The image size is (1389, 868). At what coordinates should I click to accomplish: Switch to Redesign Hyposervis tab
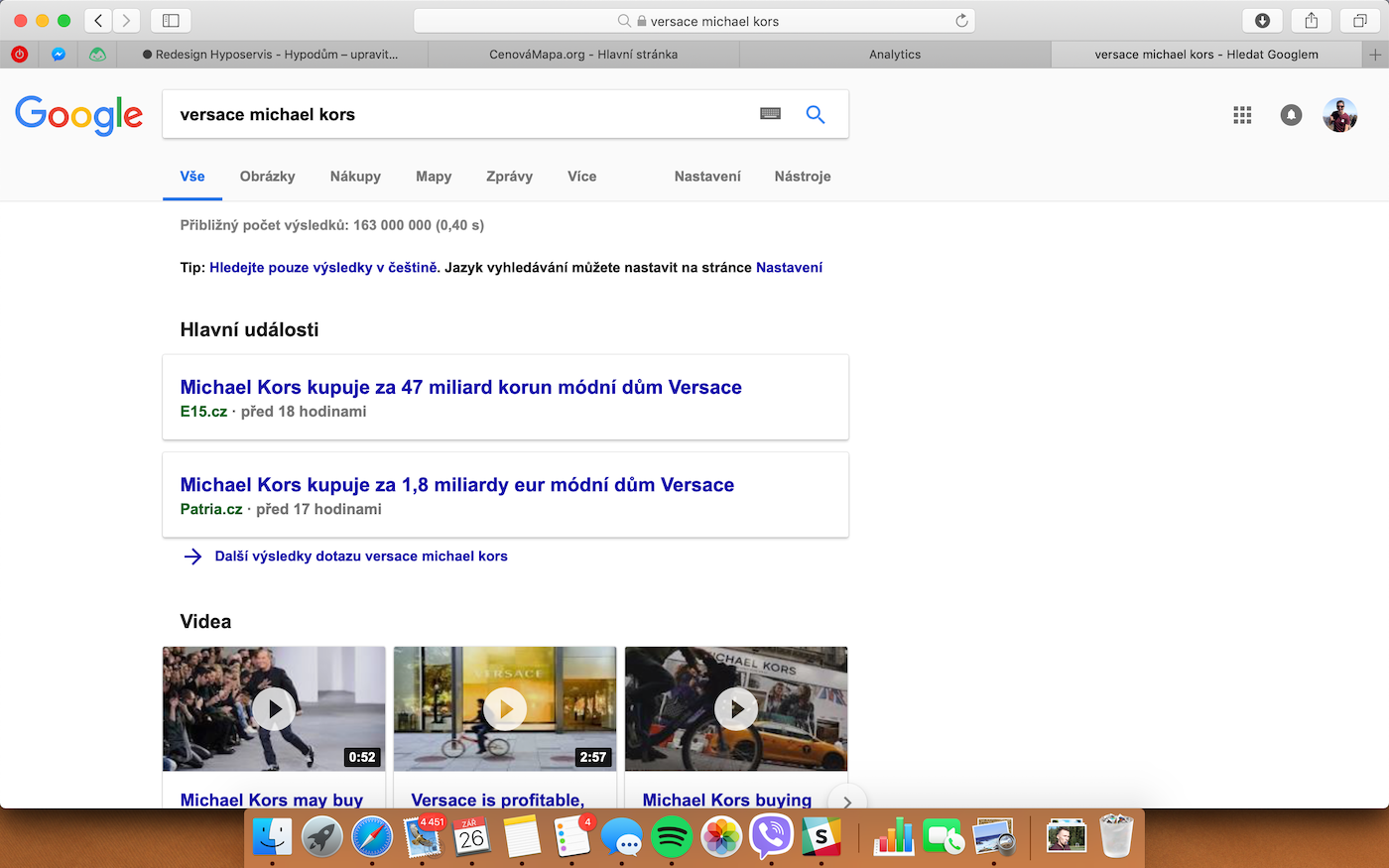(272, 55)
